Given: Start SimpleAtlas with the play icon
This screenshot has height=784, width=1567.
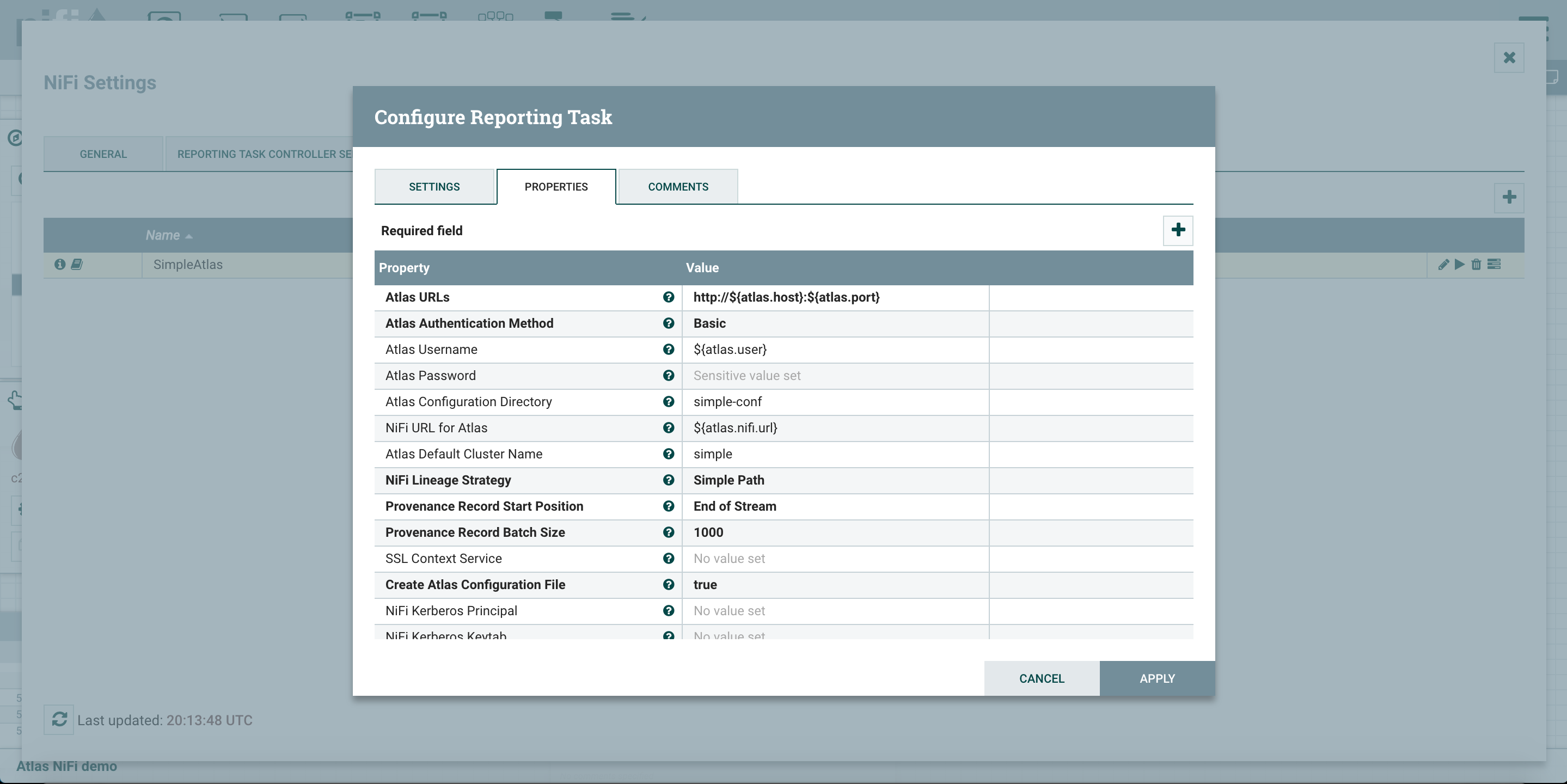Looking at the screenshot, I should [x=1459, y=264].
